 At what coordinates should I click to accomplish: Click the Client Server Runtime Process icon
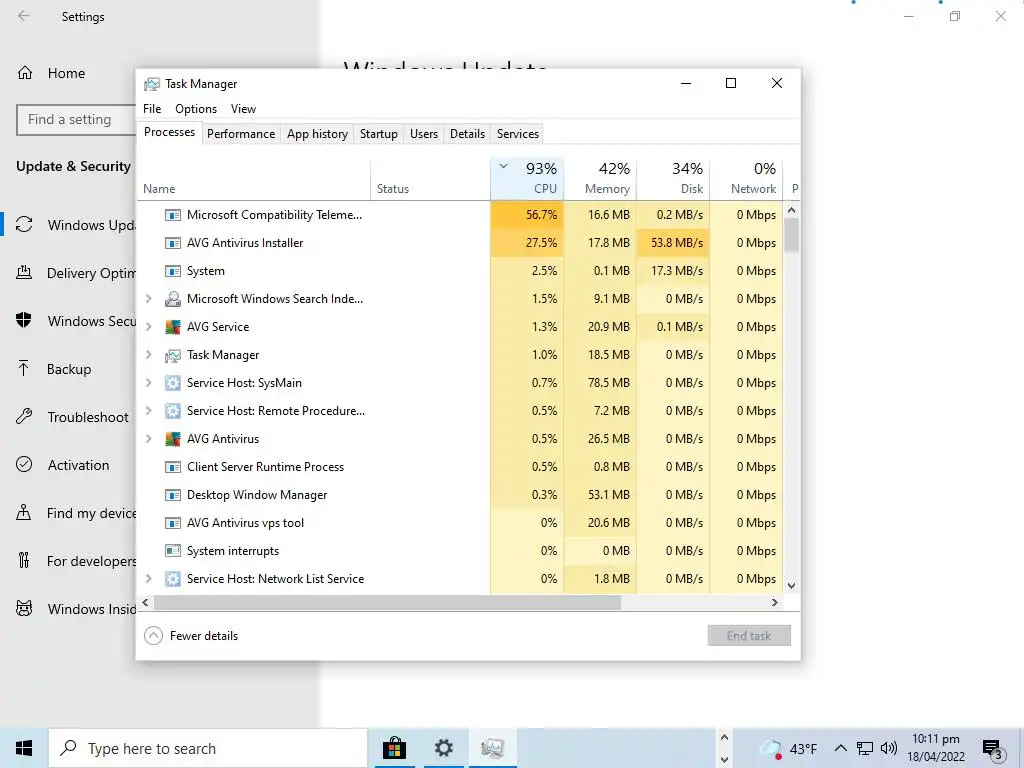(172, 467)
